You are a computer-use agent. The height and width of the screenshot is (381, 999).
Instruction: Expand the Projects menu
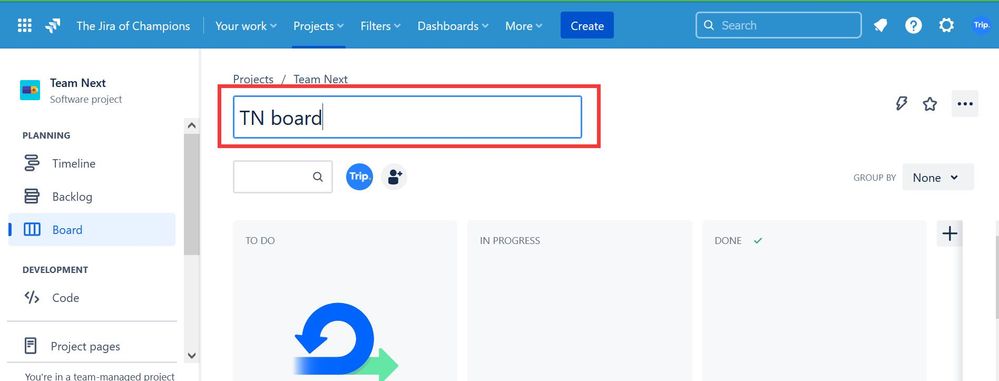tap(319, 26)
